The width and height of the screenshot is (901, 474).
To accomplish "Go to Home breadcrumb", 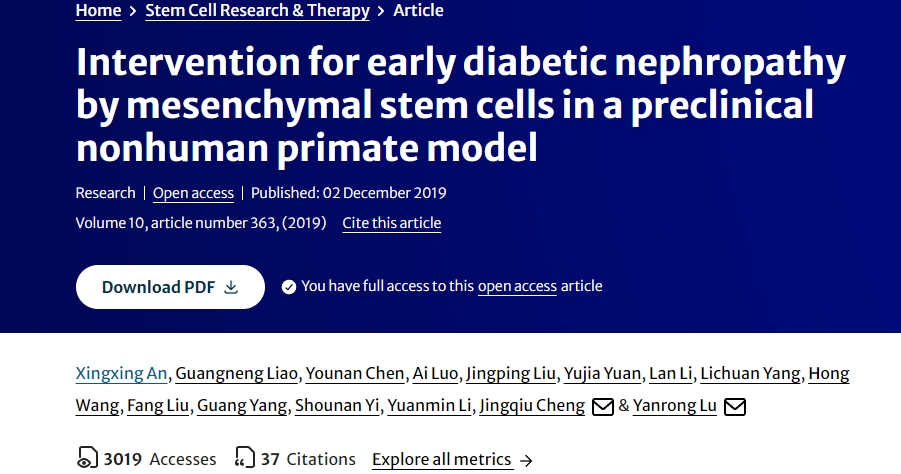I will (98, 11).
